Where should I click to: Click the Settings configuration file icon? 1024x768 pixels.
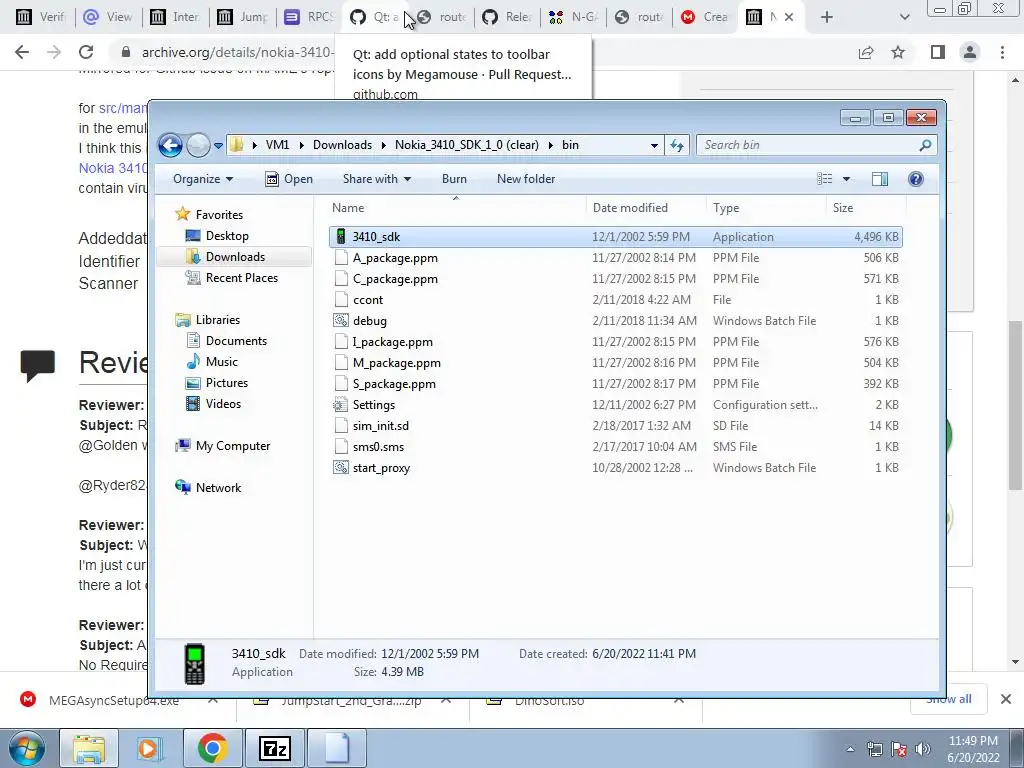340,405
